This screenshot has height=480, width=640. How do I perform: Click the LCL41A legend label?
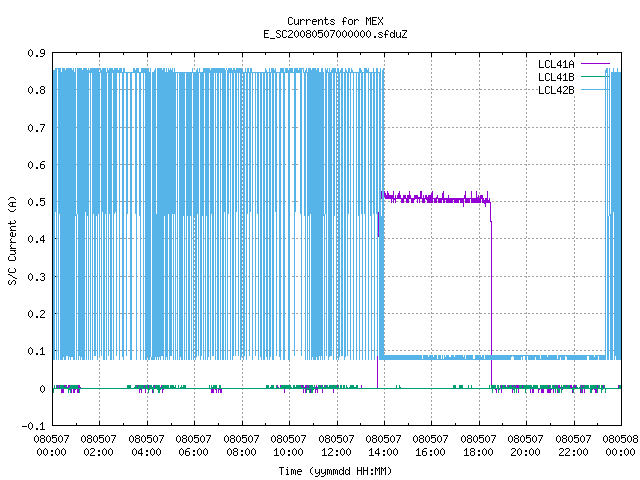point(556,64)
